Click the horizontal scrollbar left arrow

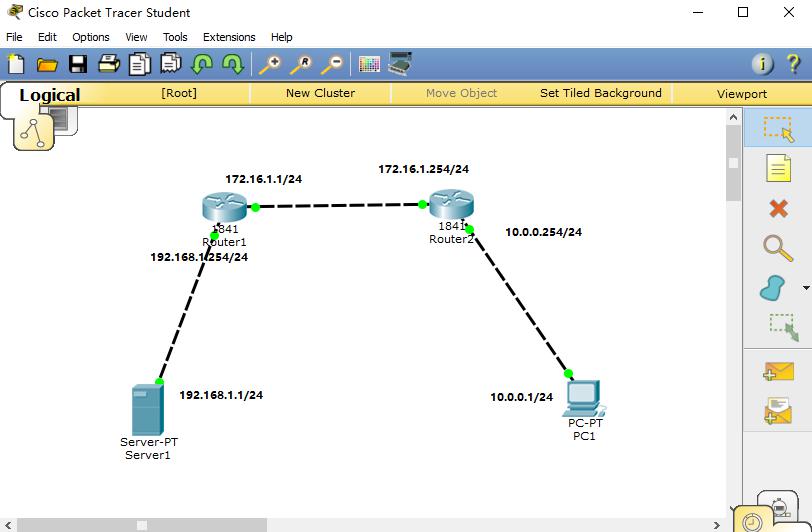[x=7, y=525]
